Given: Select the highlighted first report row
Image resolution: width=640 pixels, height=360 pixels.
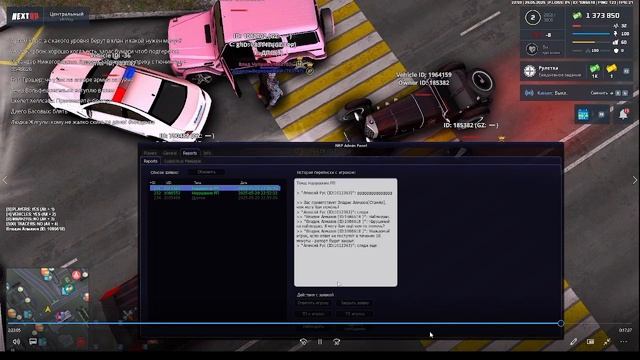Looking at the screenshot, I should click(215, 188).
